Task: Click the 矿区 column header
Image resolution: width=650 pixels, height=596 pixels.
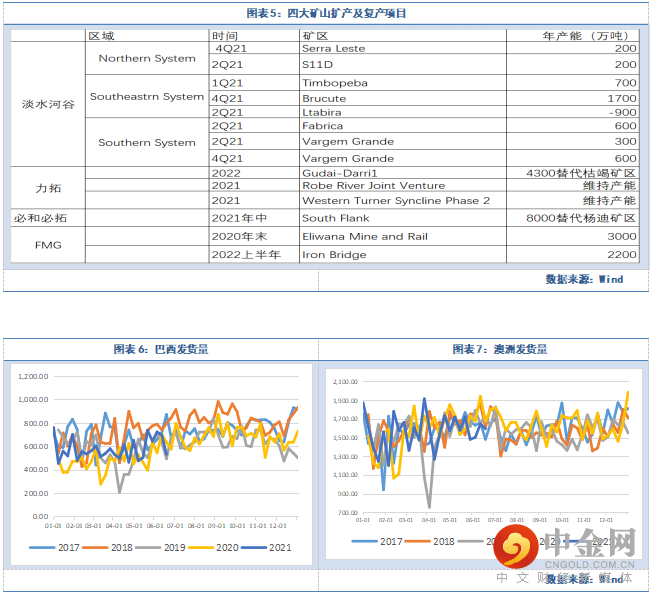Action: point(314,35)
